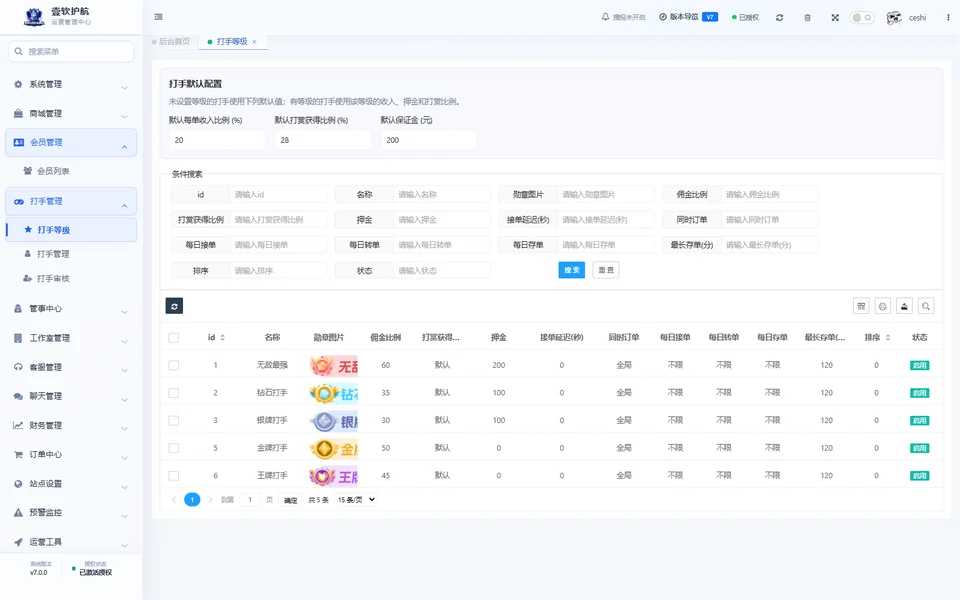This screenshot has height=600, width=960.
Task: Check the checkbox for 银牌打手 row
Action: point(174,421)
